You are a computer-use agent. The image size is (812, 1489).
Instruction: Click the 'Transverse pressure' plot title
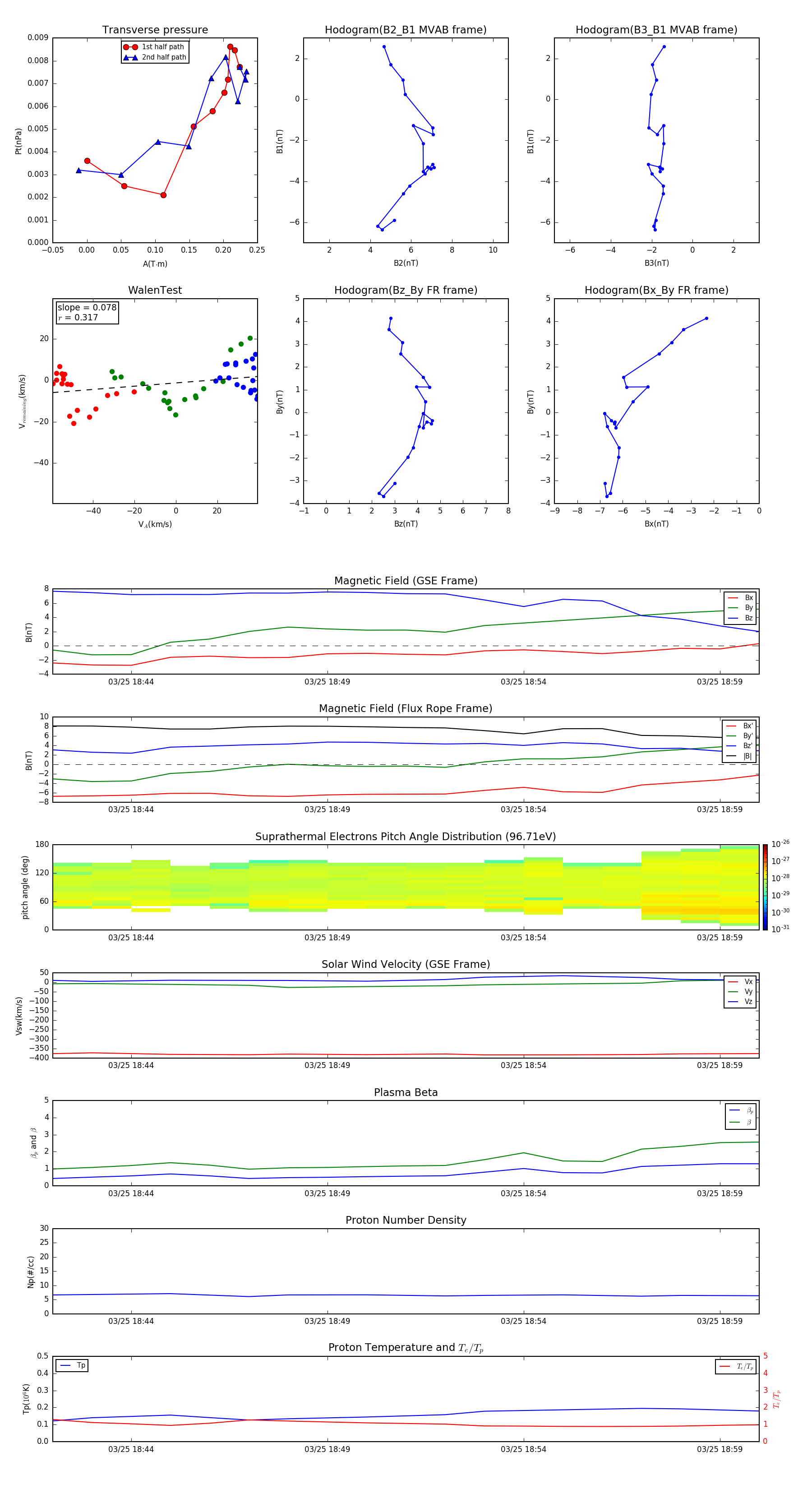pyautogui.click(x=155, y=30)
